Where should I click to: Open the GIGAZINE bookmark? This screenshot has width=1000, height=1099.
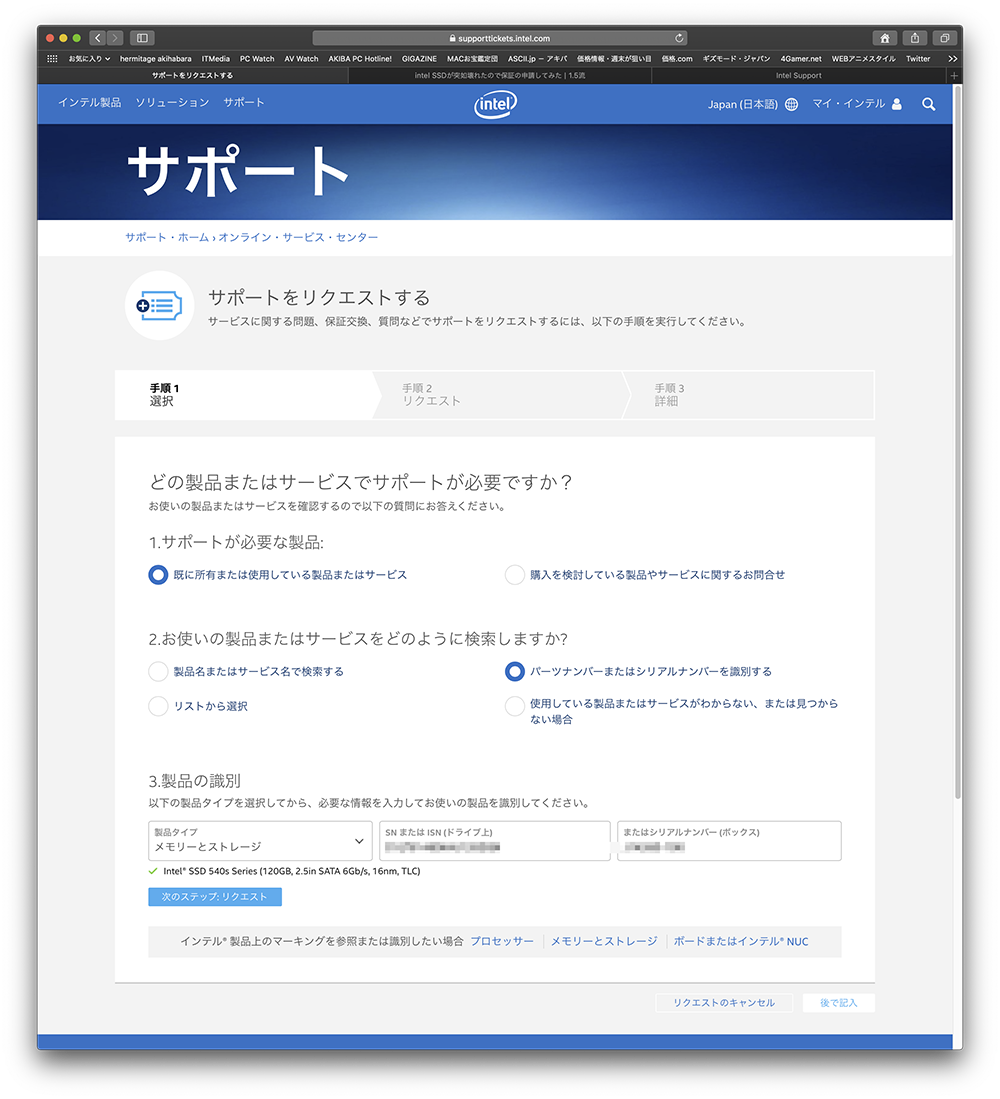tap(419, 59)
